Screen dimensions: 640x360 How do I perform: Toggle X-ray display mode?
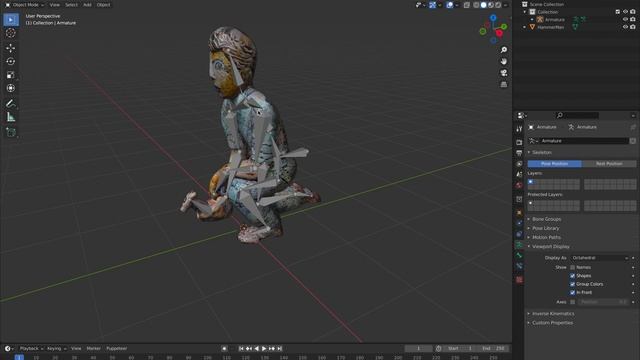(x=467, y=5)
